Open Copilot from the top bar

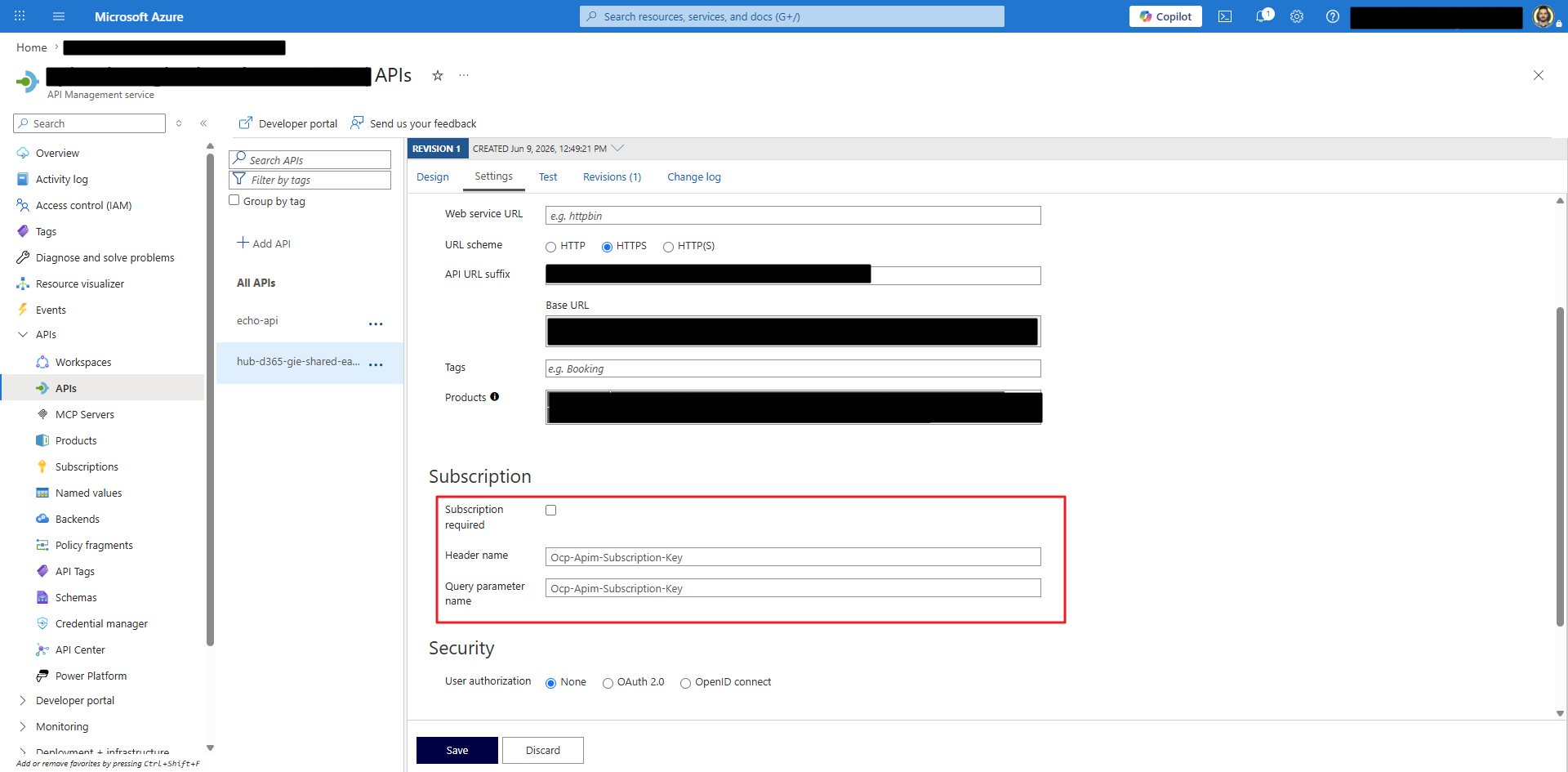point(1165,16)
